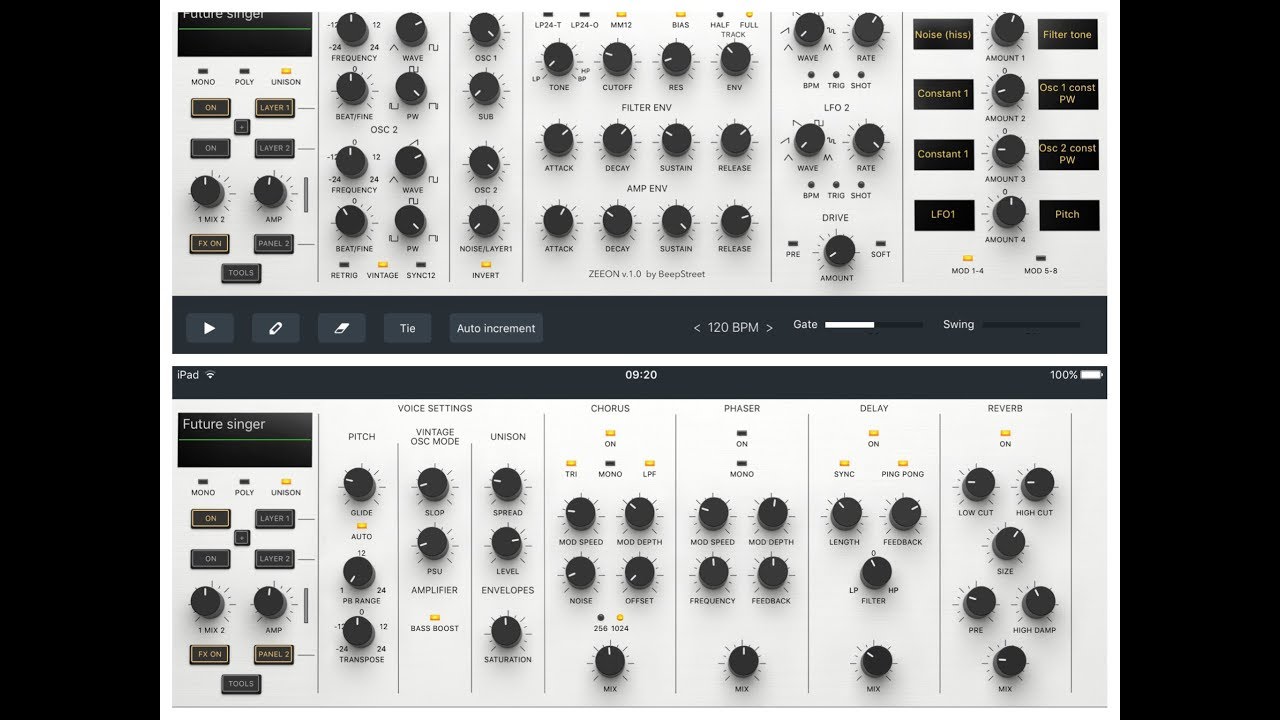
Task: Click the FILTER ENV ATTACK knob
Action: (x=558, y=139)
